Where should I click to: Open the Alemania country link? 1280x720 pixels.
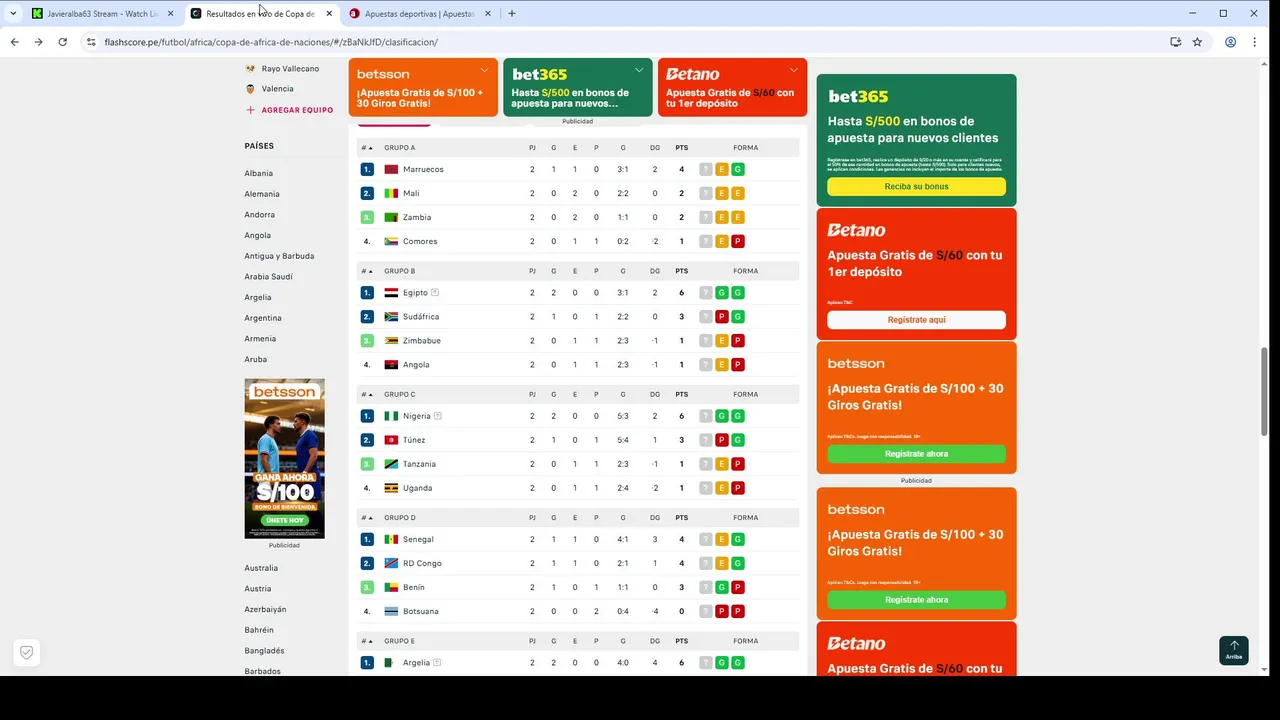coord(262,194)
